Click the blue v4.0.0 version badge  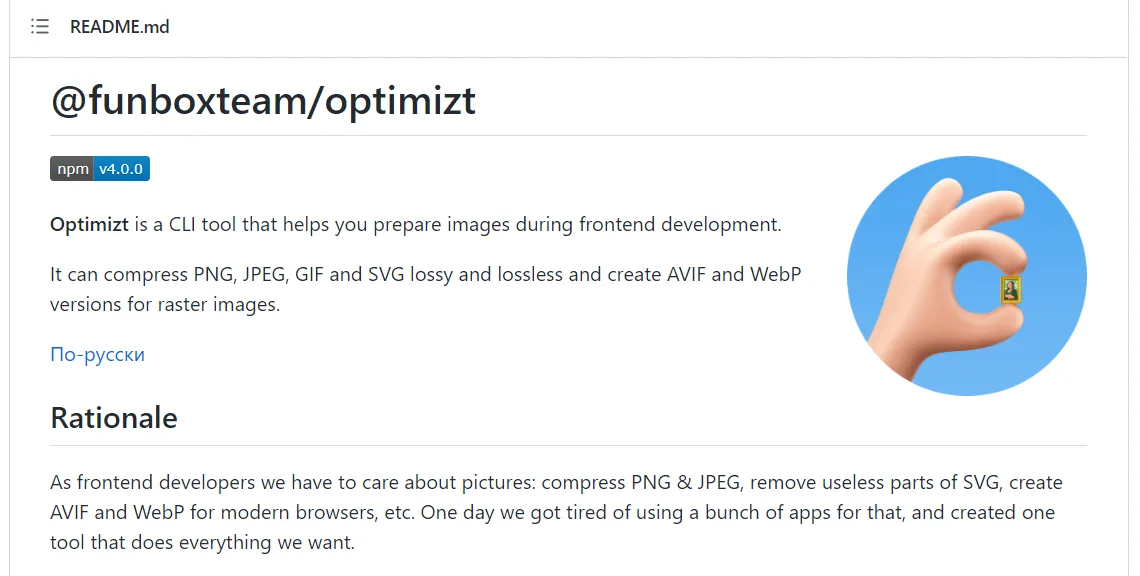pos(122,168)
